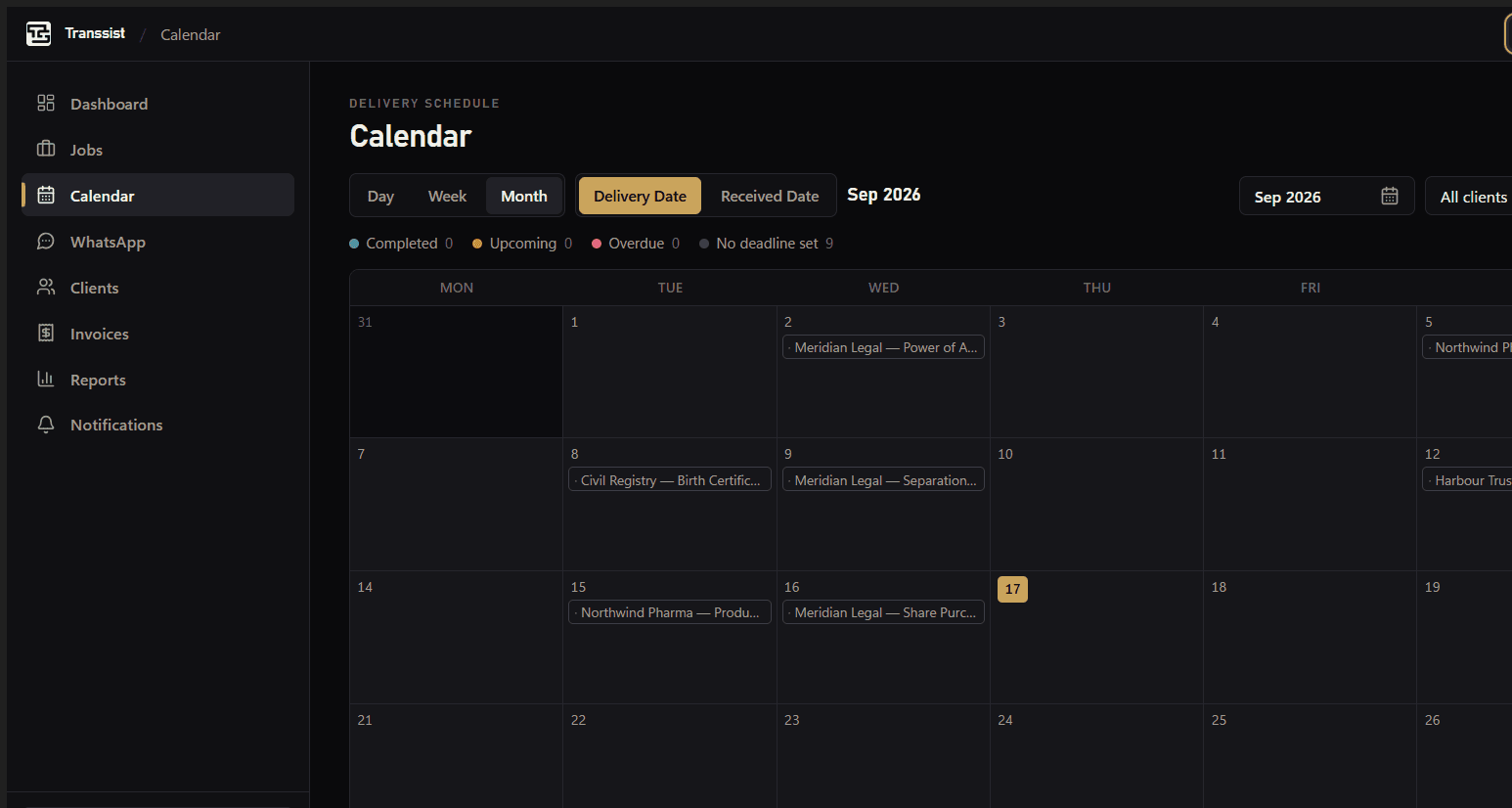Open the Harbour Trus... event on September 12
1512x808 pixels.
(x=1467, y=479)
